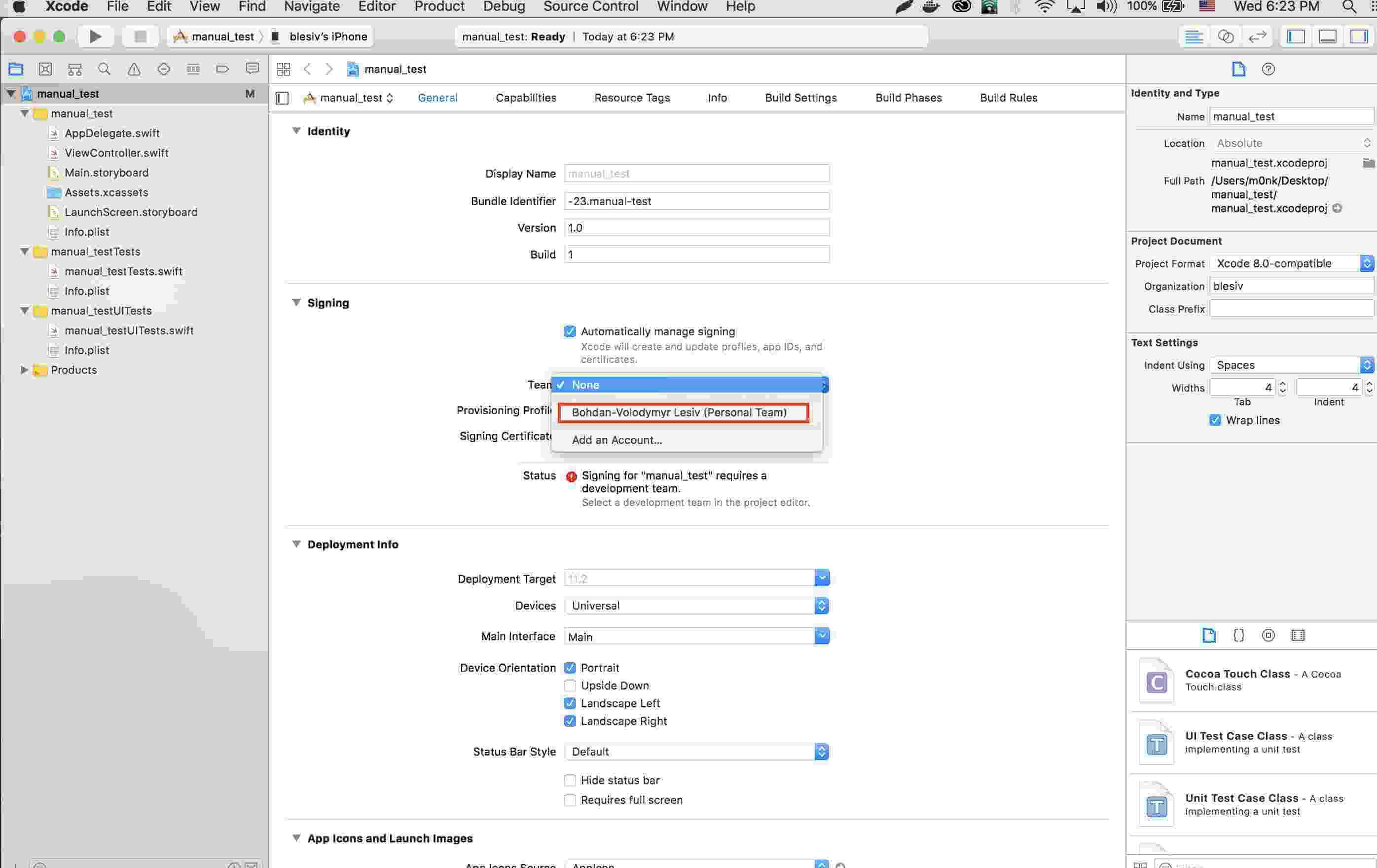The height and width of the screenshot is (868, 1377).
Task: Switch to Build Settings tab
Action: click(801, 97)
